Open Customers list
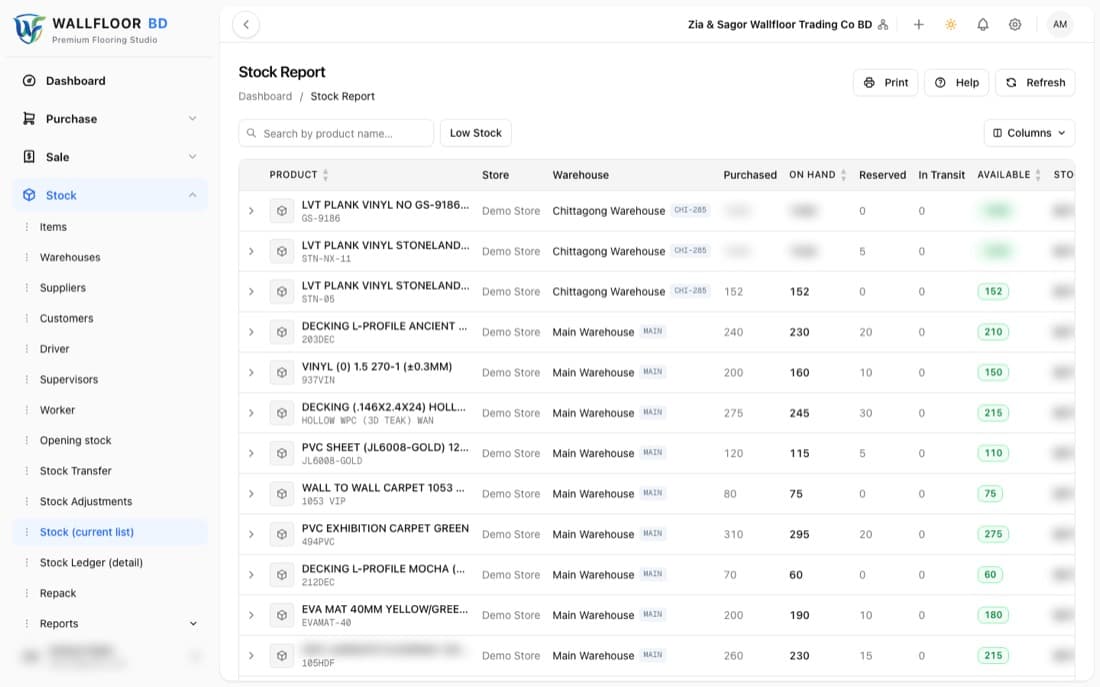Screen dimensions: 1100x687 67,319
